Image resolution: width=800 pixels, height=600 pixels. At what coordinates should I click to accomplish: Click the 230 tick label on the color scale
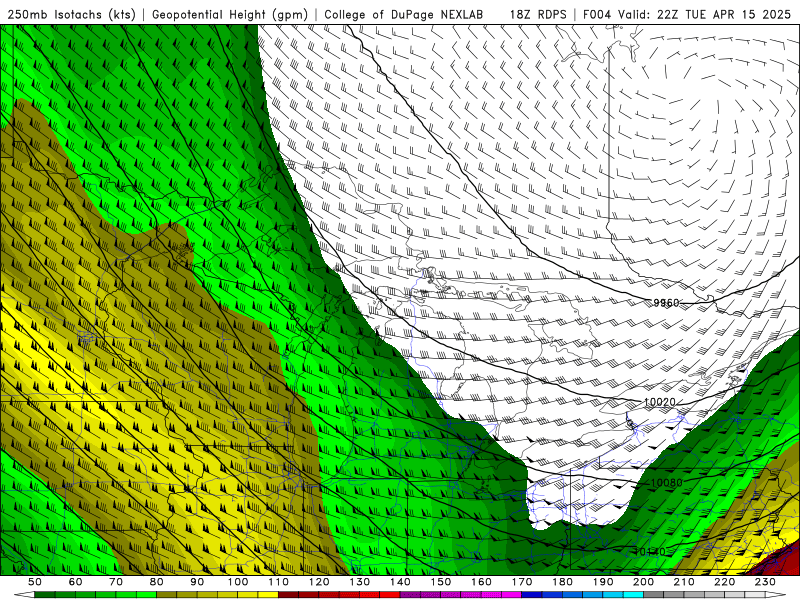[765, 582]
